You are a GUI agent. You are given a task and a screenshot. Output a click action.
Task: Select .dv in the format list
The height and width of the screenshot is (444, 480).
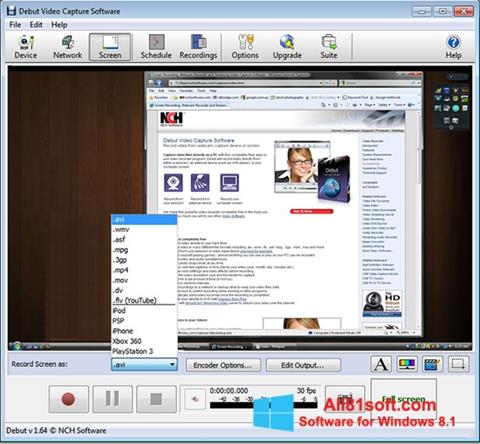click(144, 290)
